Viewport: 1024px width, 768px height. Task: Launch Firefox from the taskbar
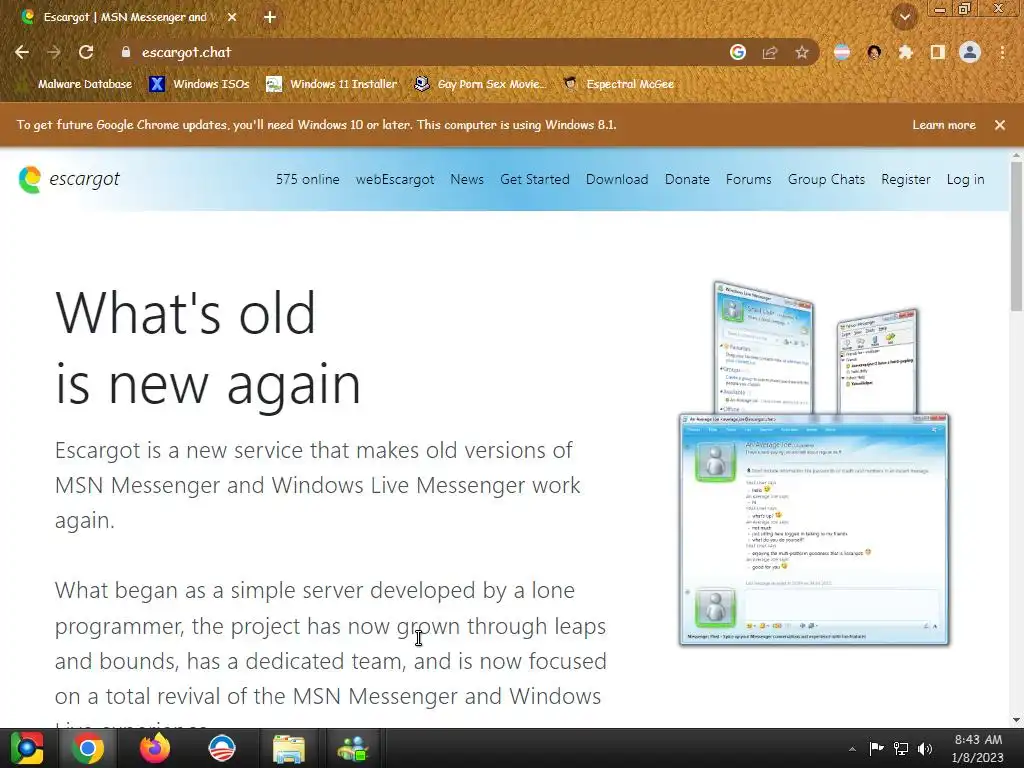[155, 748]
